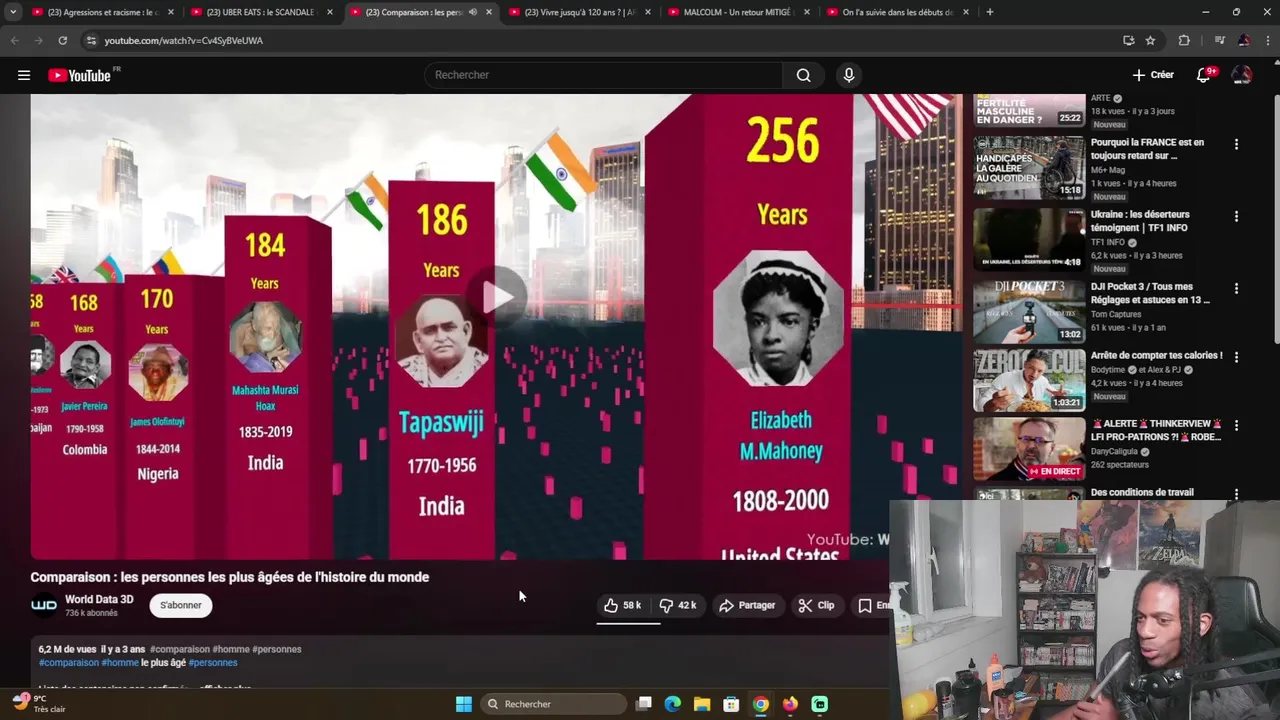This screenshot has height=720, width=1280.
Task: Open options for Pourquoi la FRANCE video
Action: click(1236, 144)
